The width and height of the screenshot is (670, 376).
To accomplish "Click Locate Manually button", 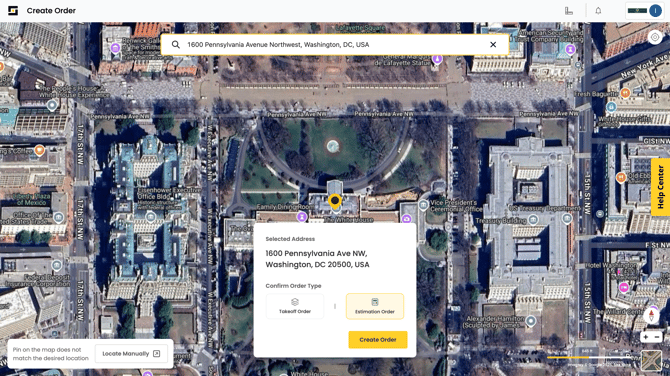I will click(131, 353).
